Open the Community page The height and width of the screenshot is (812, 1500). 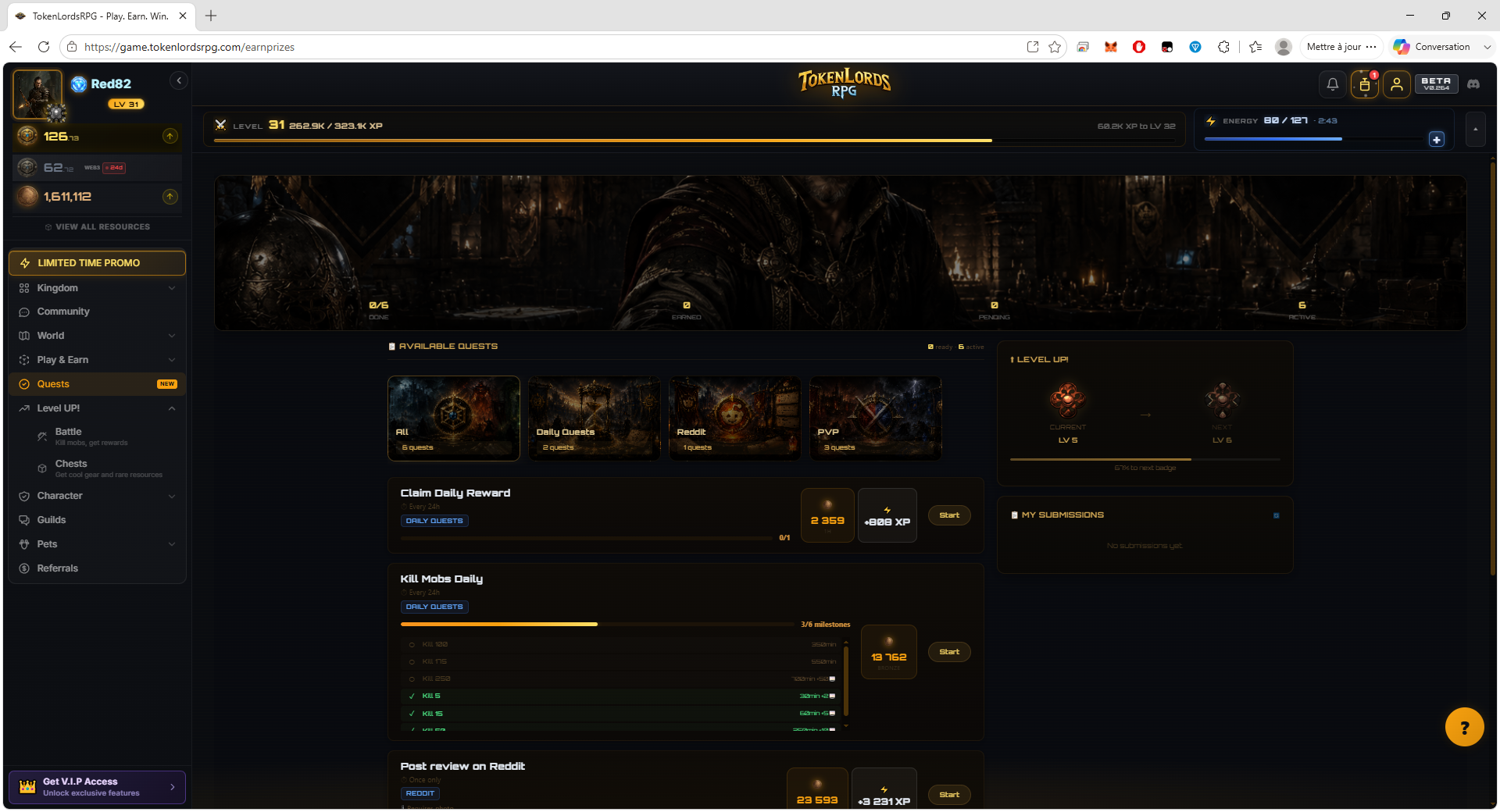tap(98, 311)
